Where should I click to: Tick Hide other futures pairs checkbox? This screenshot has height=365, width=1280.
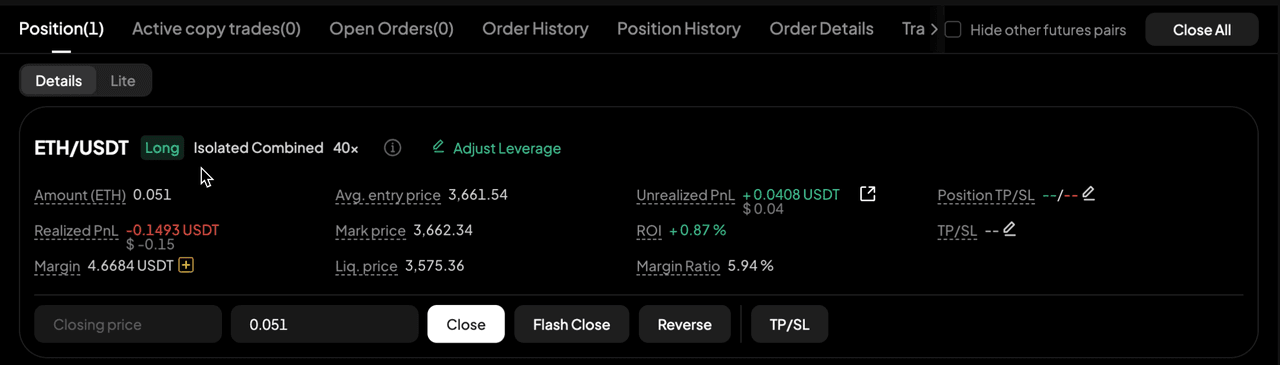953,30
